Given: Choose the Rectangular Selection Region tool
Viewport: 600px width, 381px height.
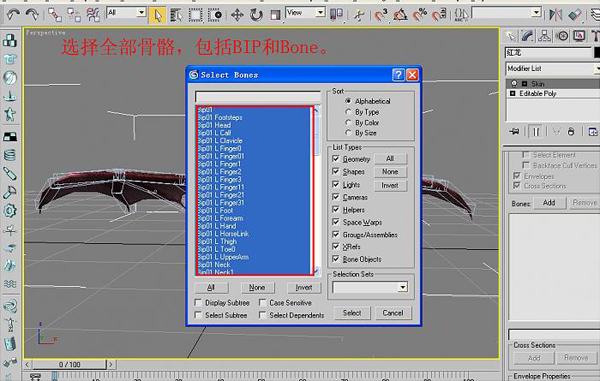Looking at the screenshot, I should coord(196,15).
